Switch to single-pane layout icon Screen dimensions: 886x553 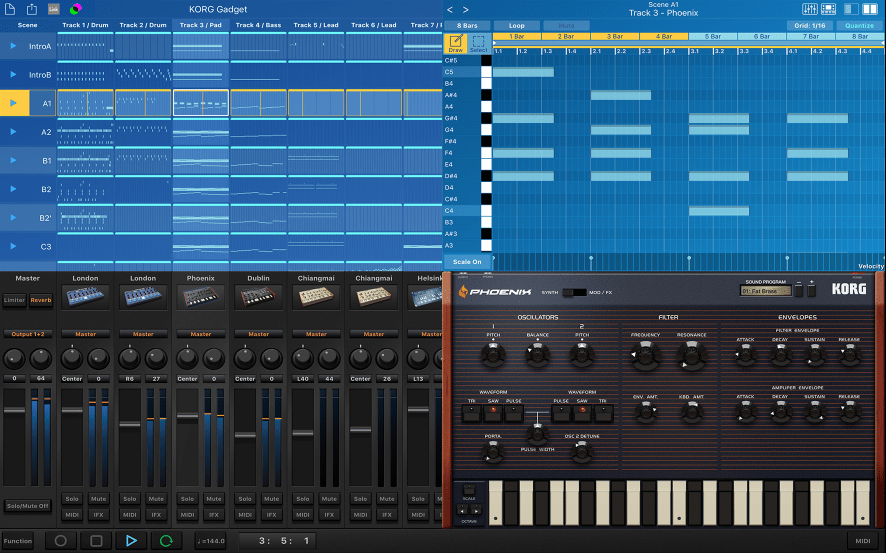tap(851, 9)
